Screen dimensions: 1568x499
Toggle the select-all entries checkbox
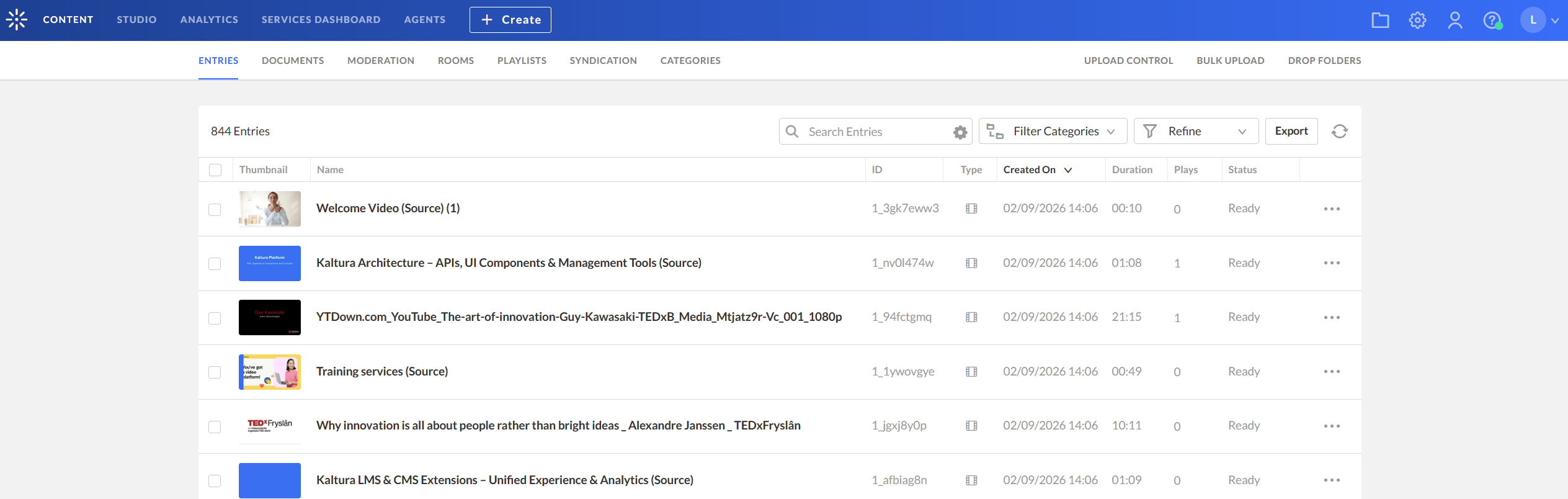point(215,170)
